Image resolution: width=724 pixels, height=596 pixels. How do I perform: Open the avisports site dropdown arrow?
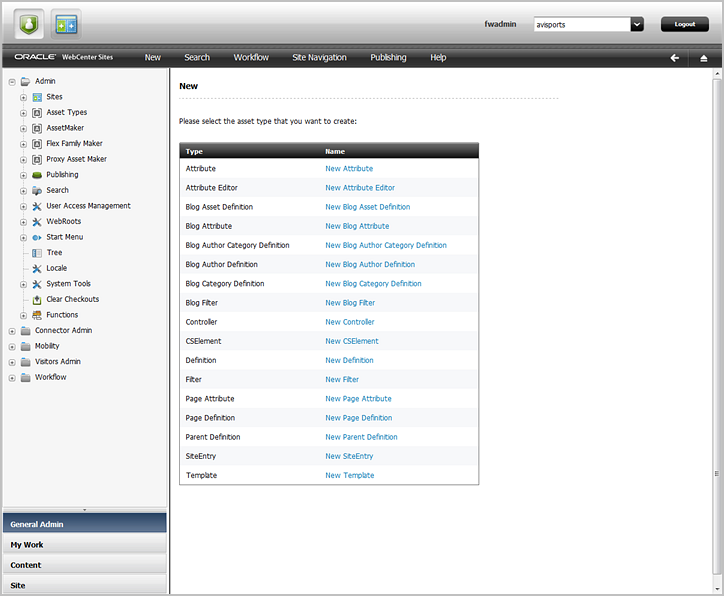click(x=637, y=24)
